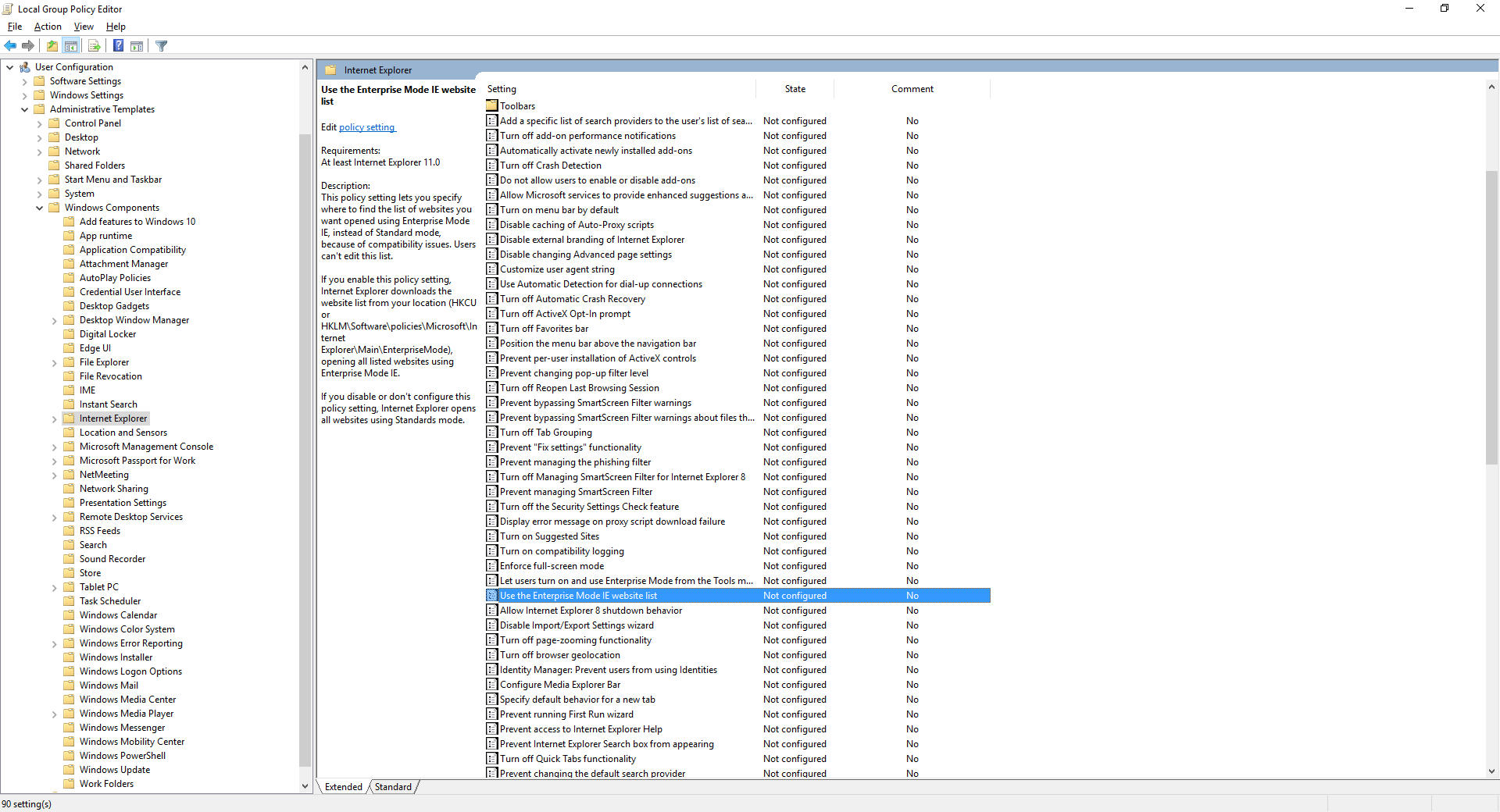Screen dimensions: 1500x812
Task: Click the policy icon for Configure Media Explorer Bar
Action: 492,685
